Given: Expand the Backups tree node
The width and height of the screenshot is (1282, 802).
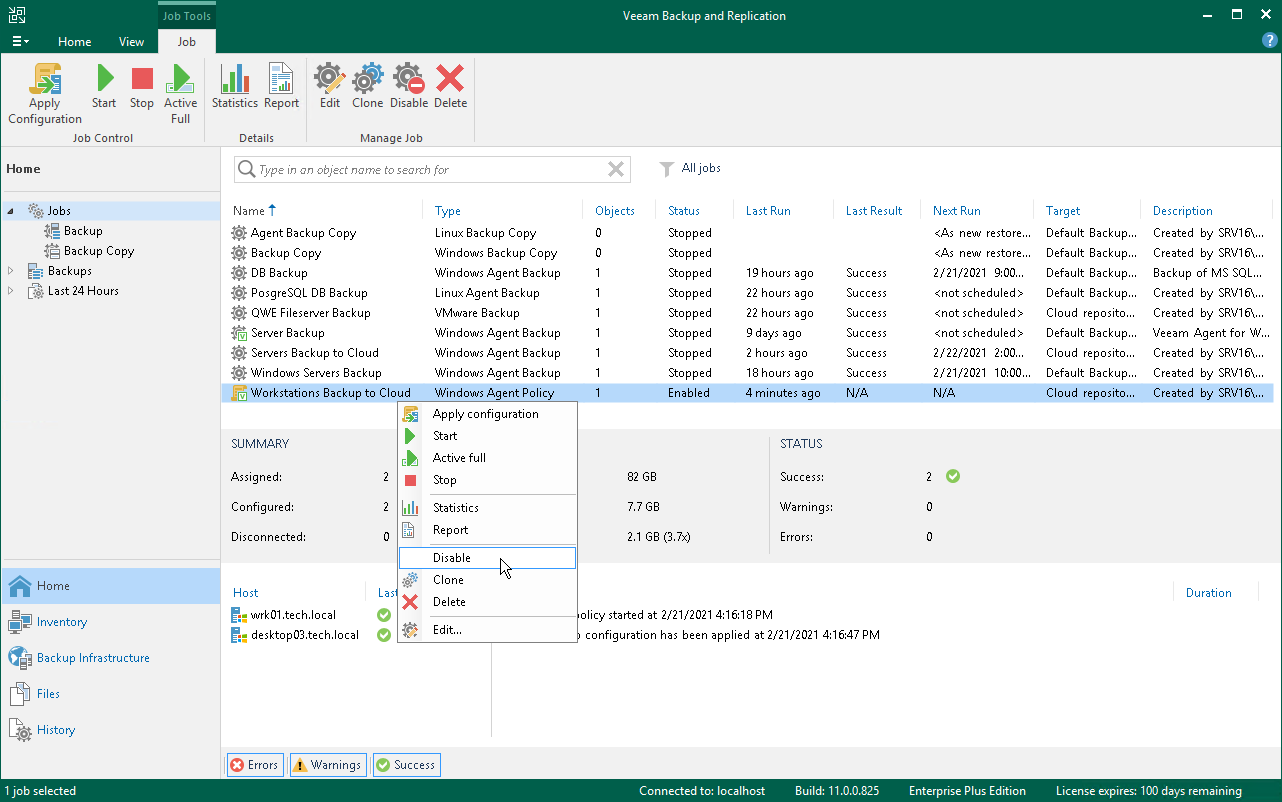Looking at the screenshot, I should point(11,271).
